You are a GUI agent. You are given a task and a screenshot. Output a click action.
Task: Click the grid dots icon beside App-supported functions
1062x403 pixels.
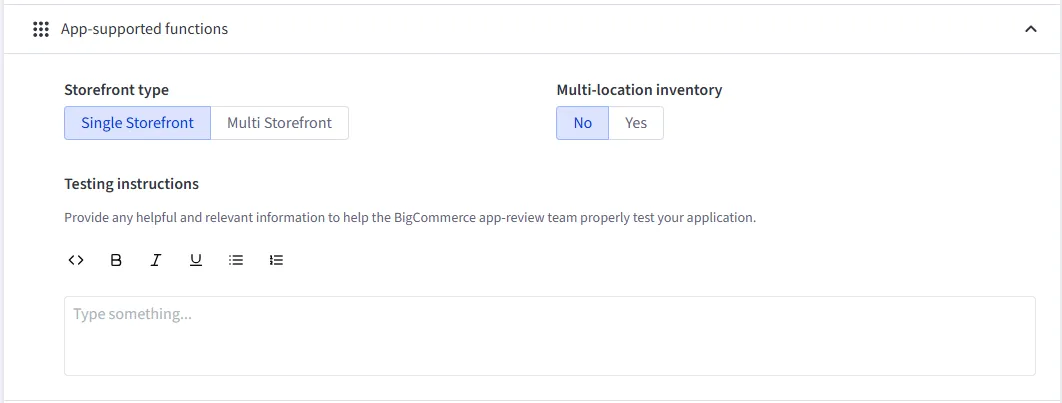click(x=41, y=29)
